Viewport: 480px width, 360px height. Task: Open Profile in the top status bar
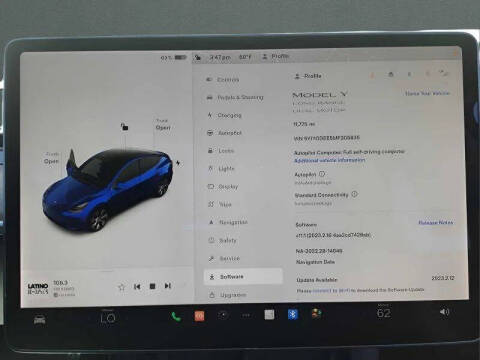click(x=276, y=57)
